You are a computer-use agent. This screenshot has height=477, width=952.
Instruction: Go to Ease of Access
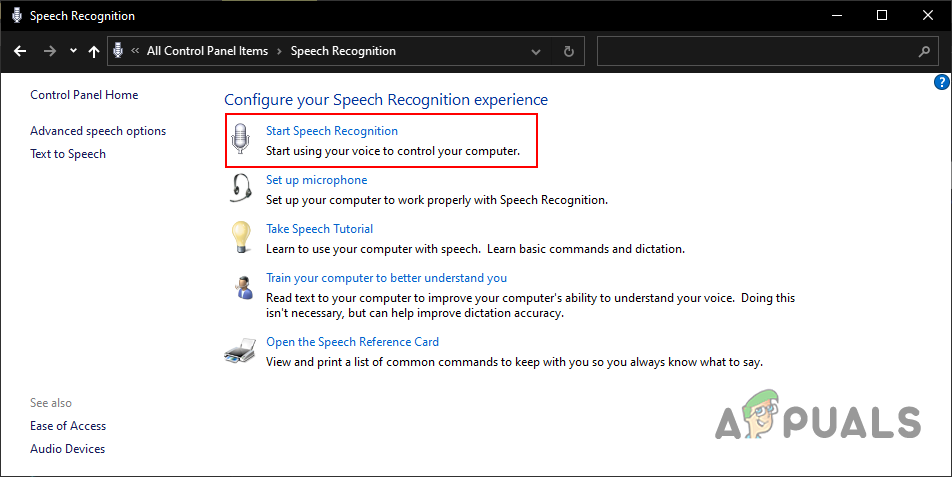[x=68, y=426]
